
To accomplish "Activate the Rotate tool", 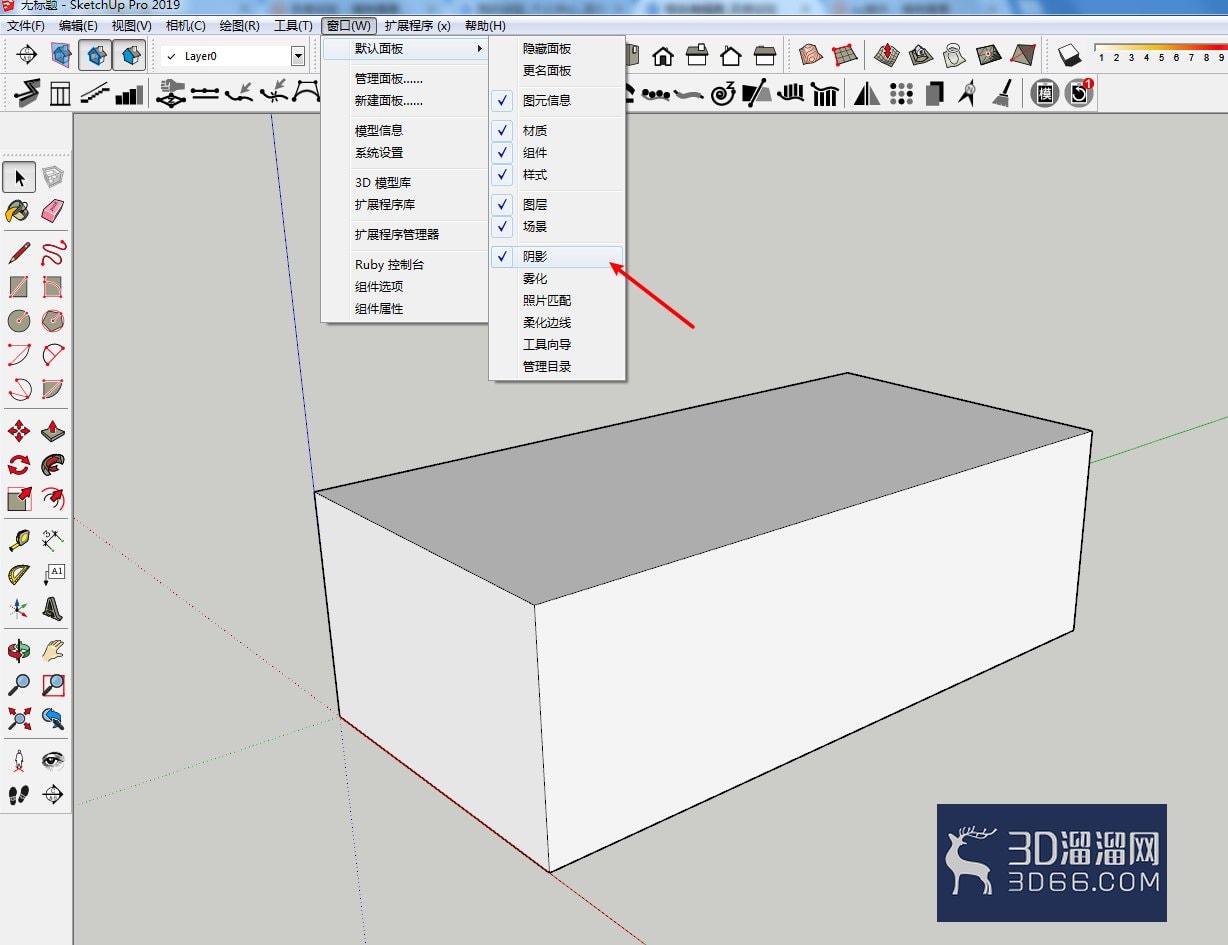I will point(19,465).
